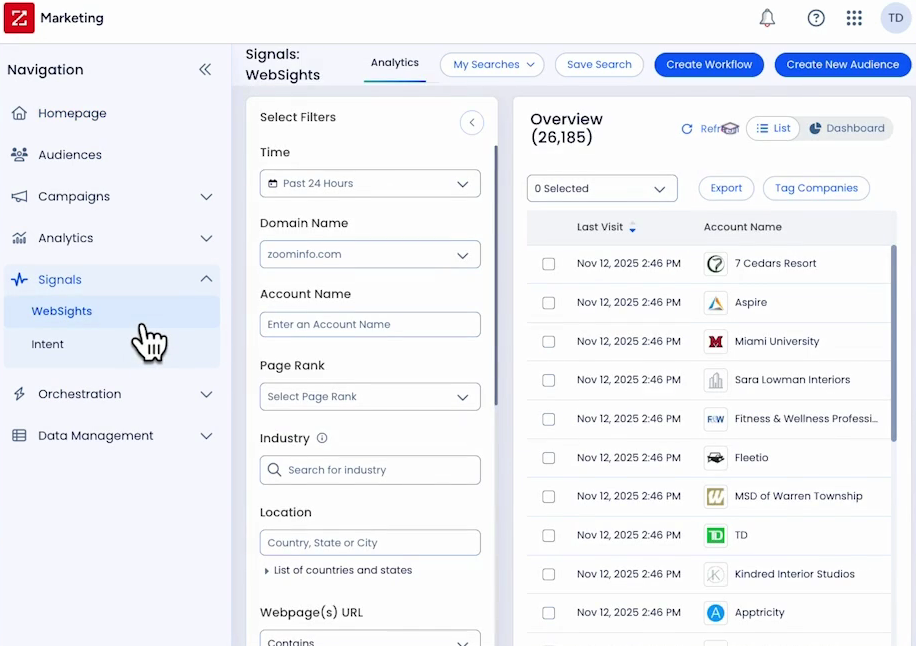Click the filters panel vertical scrollbar

click(x=496, y=275)
